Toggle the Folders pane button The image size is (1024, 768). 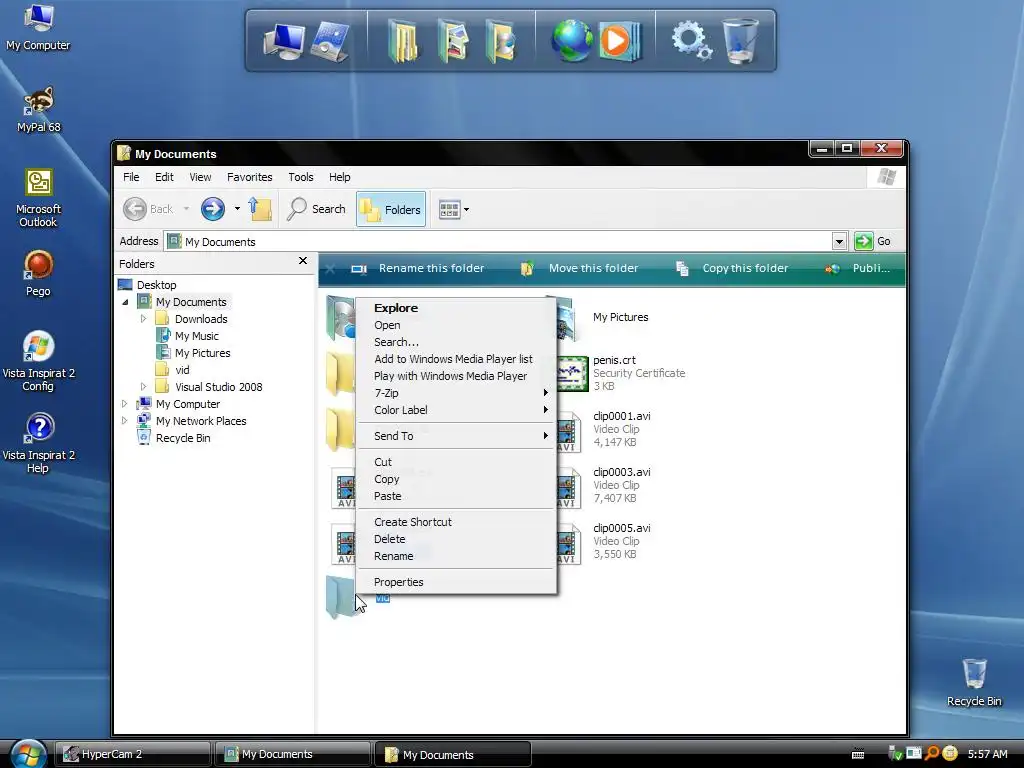click(x=391, y=209)
